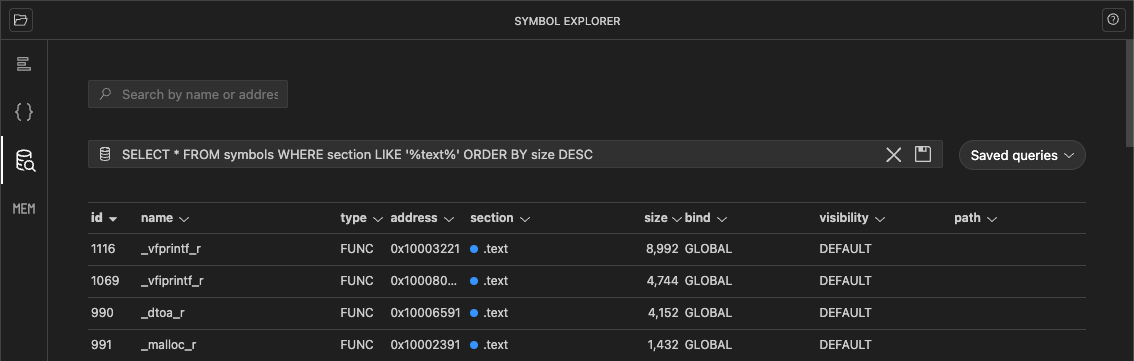
Task: Click the SYMBOL EXPLORER title text
Action: (567, 21)
